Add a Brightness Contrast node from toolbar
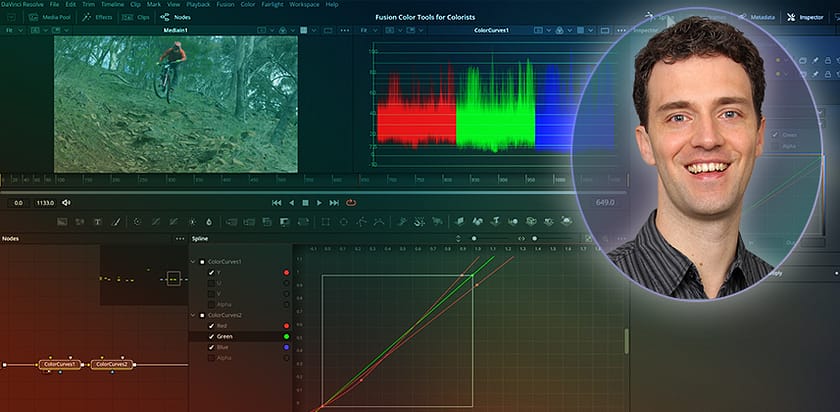The width and height of the screenshot is (840, 412). click(192, 221)
